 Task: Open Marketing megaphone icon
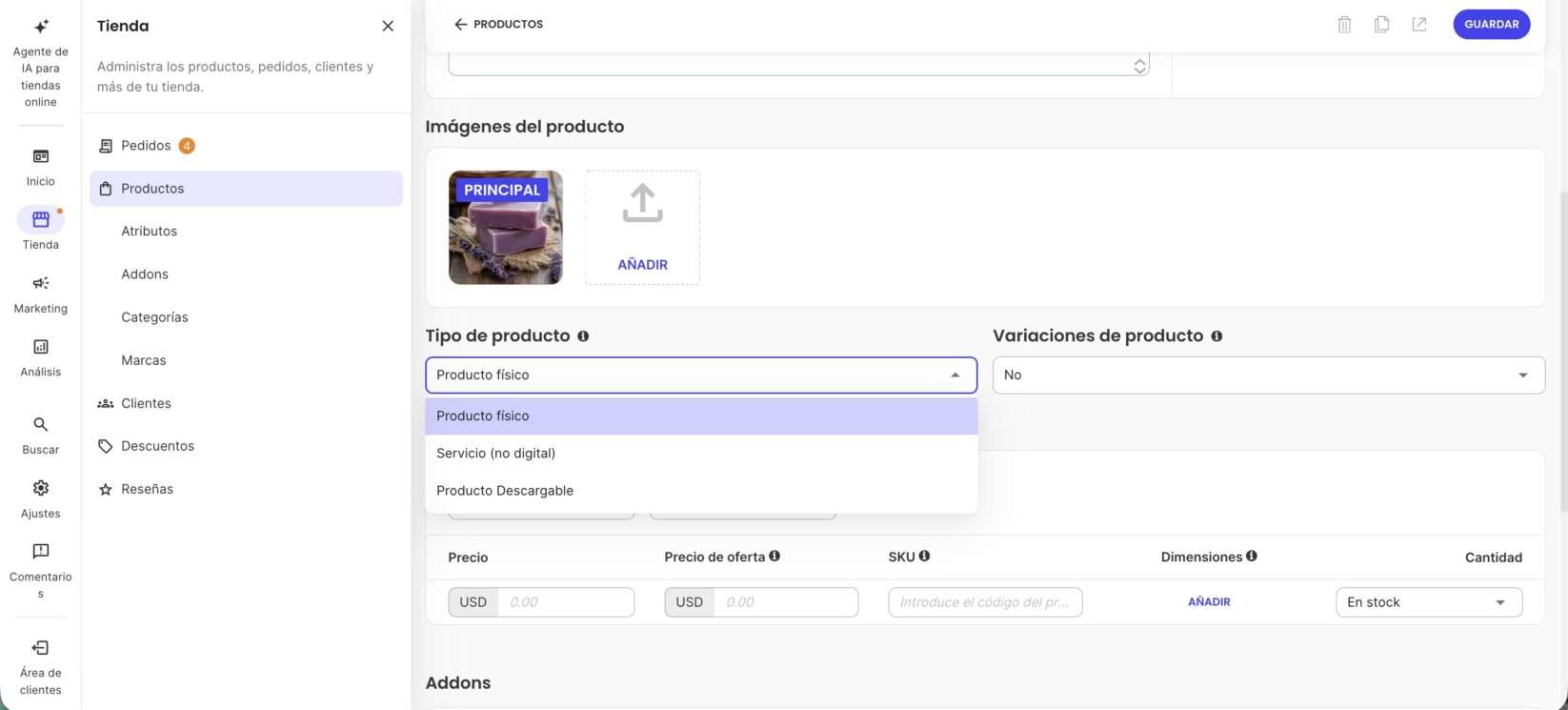[41, 283]
